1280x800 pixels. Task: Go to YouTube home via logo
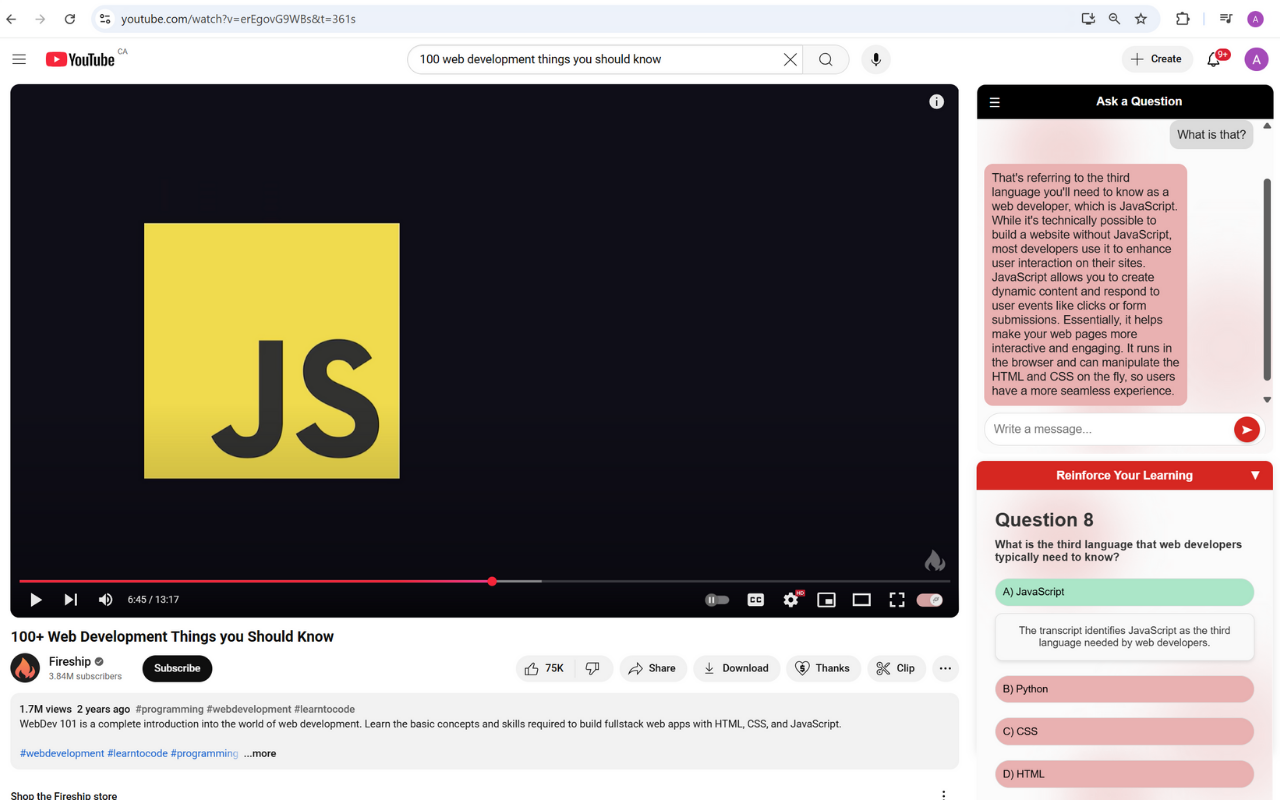tap(80, 60)
